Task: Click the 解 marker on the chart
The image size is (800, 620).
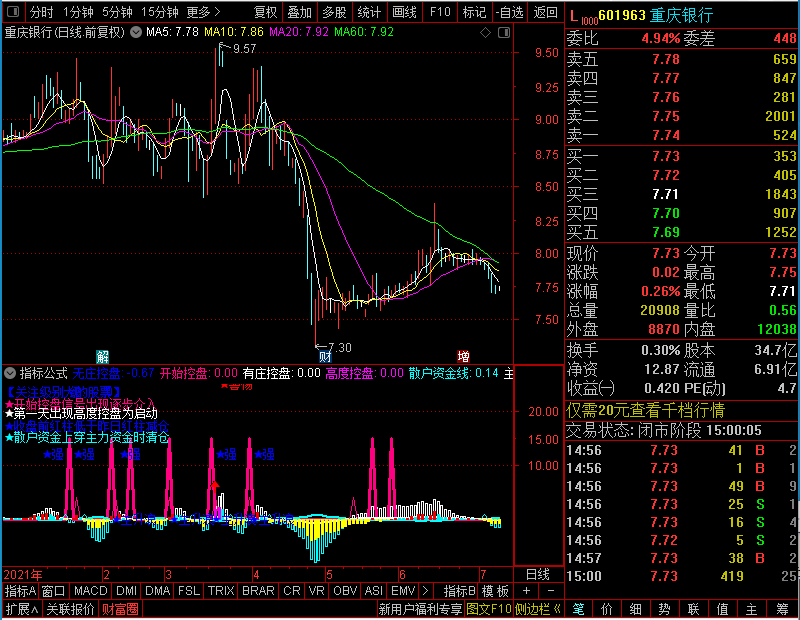Action: point(102,356)
